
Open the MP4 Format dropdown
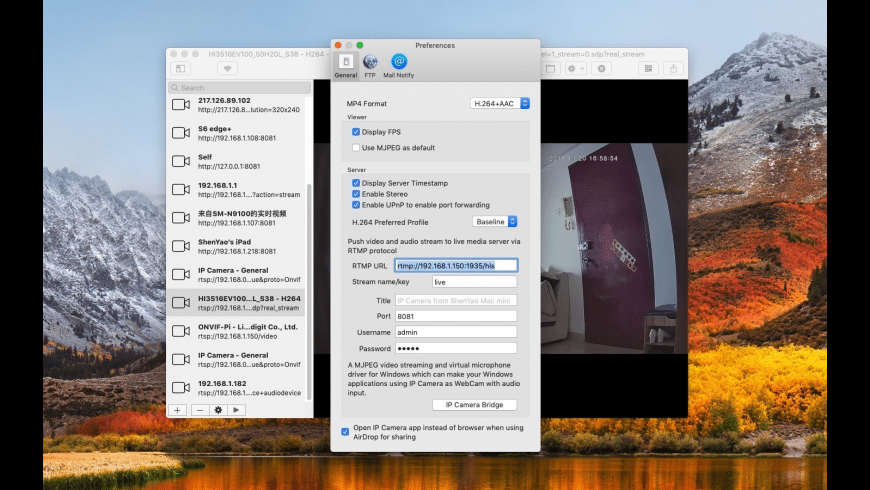[499, 103]
